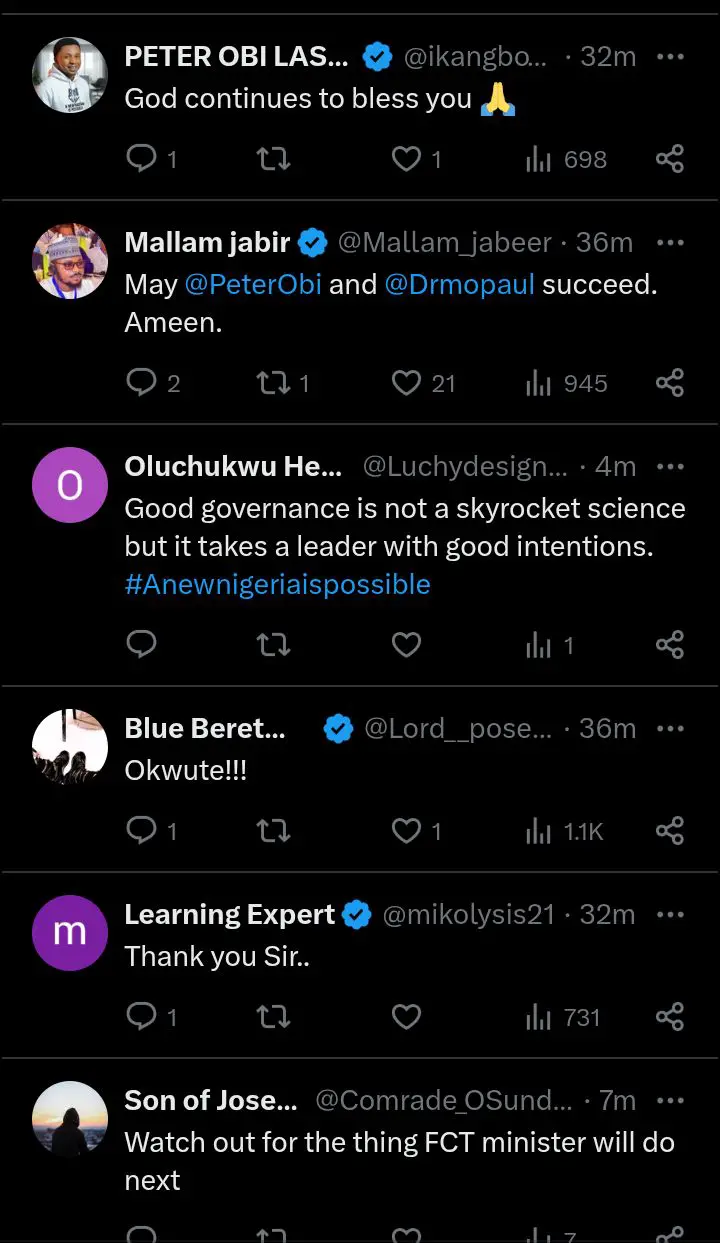720x1243 pixels.
Task: Open the #Anewnigeriaispossible hashtag
Action: coord(277,584)
